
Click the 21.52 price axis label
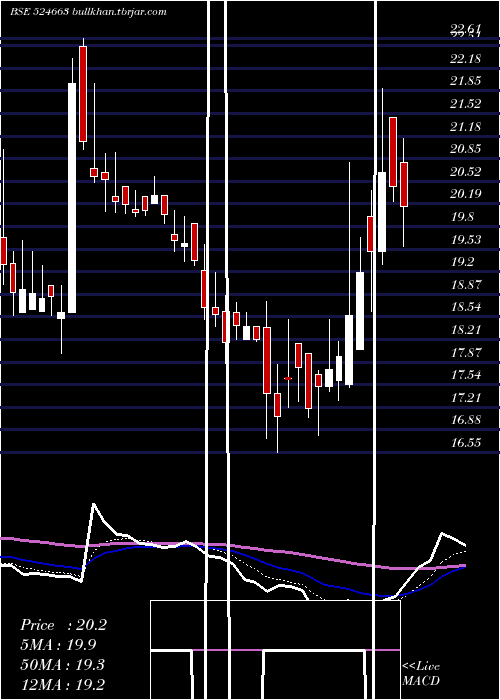pos(466,104)
